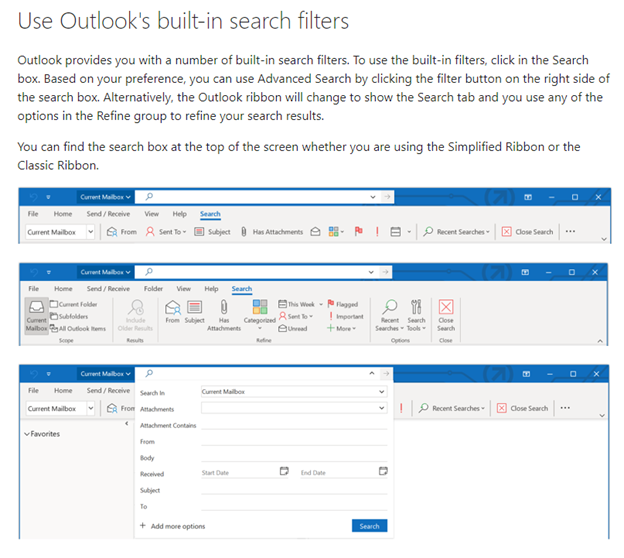Open ribbon Current Mailbox combo in Simplified Ribbon image
This screenshot has height=558, width=624.
[60, 232]
